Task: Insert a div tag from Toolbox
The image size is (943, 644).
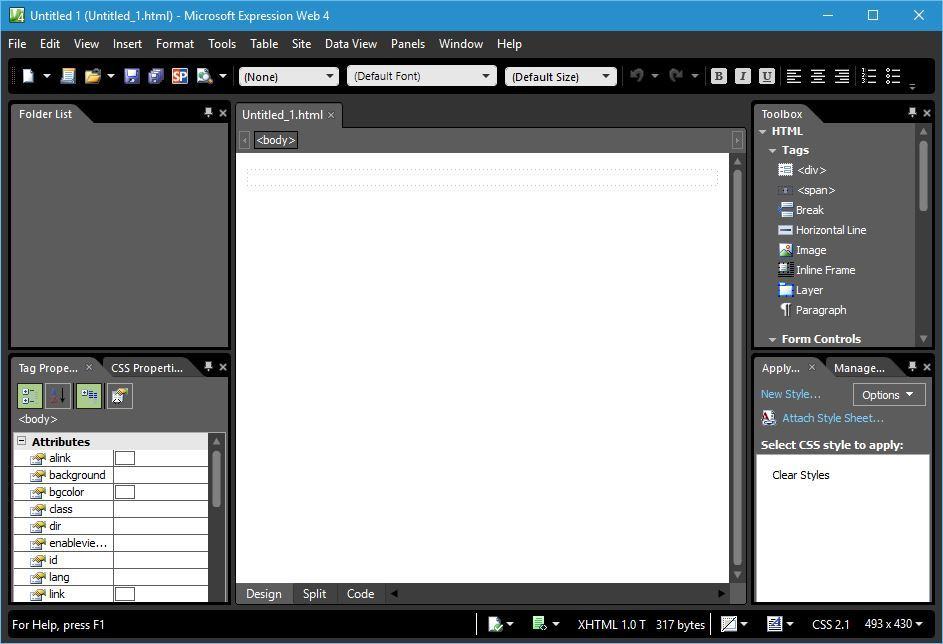Action: pos(802,170)
